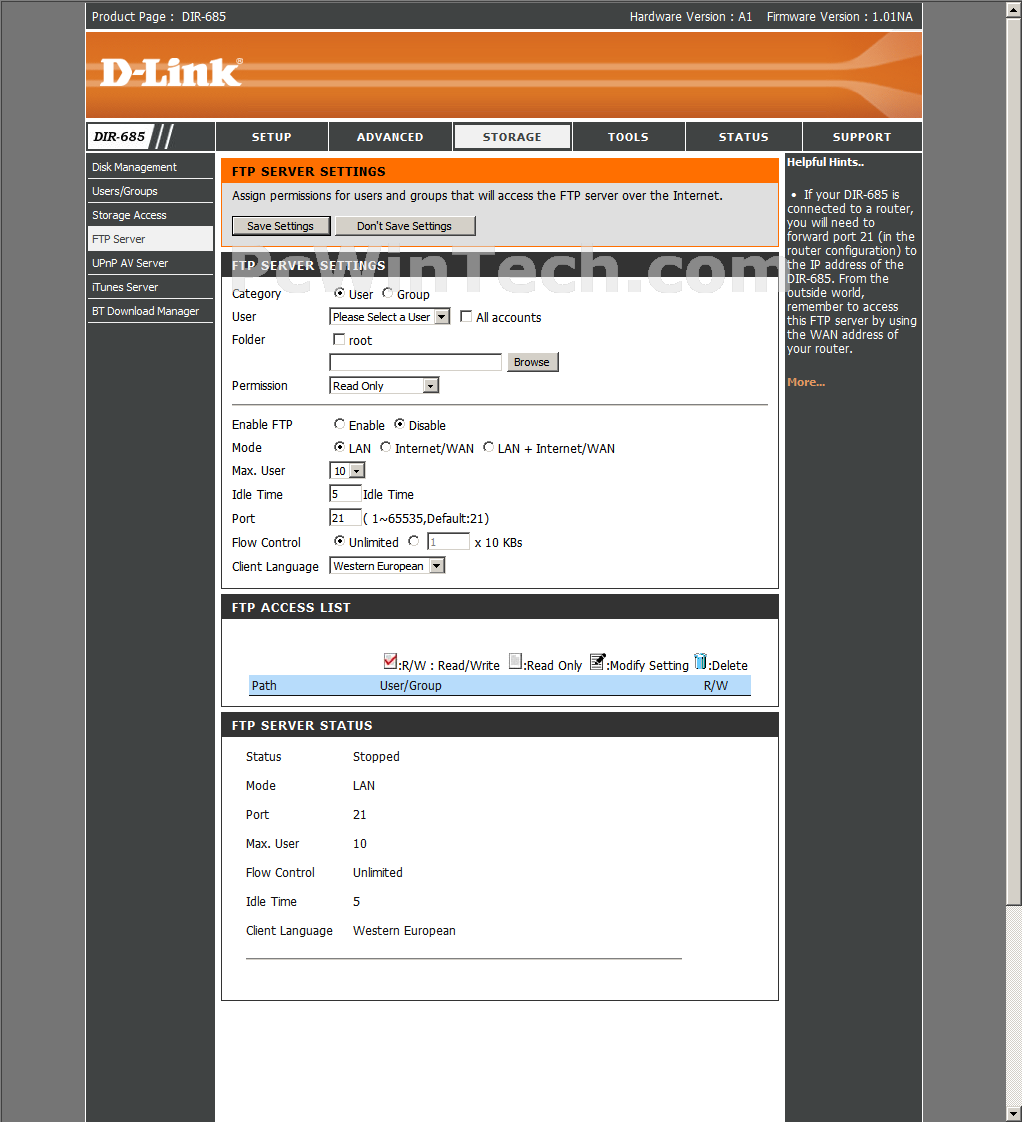
Task: Click the Modify Setting legend icon
Action: 598,662
